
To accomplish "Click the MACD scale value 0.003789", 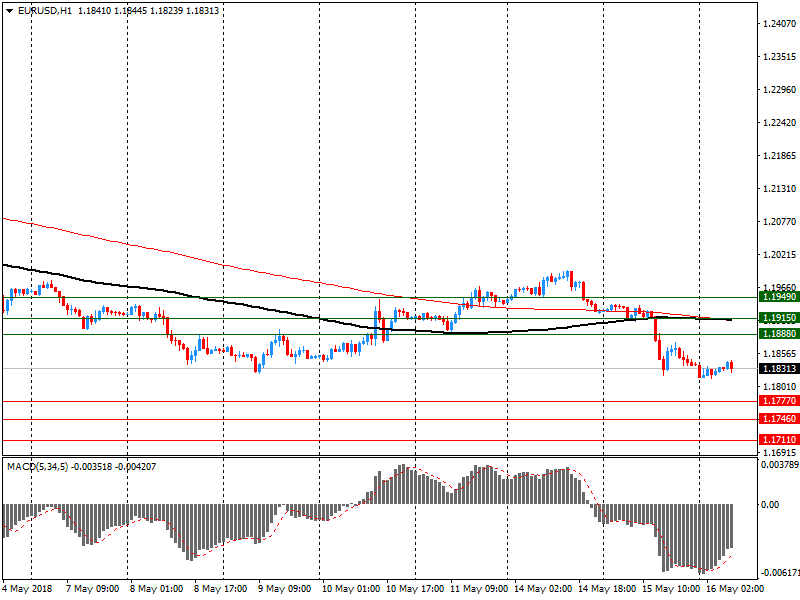I will coord(780,465).
